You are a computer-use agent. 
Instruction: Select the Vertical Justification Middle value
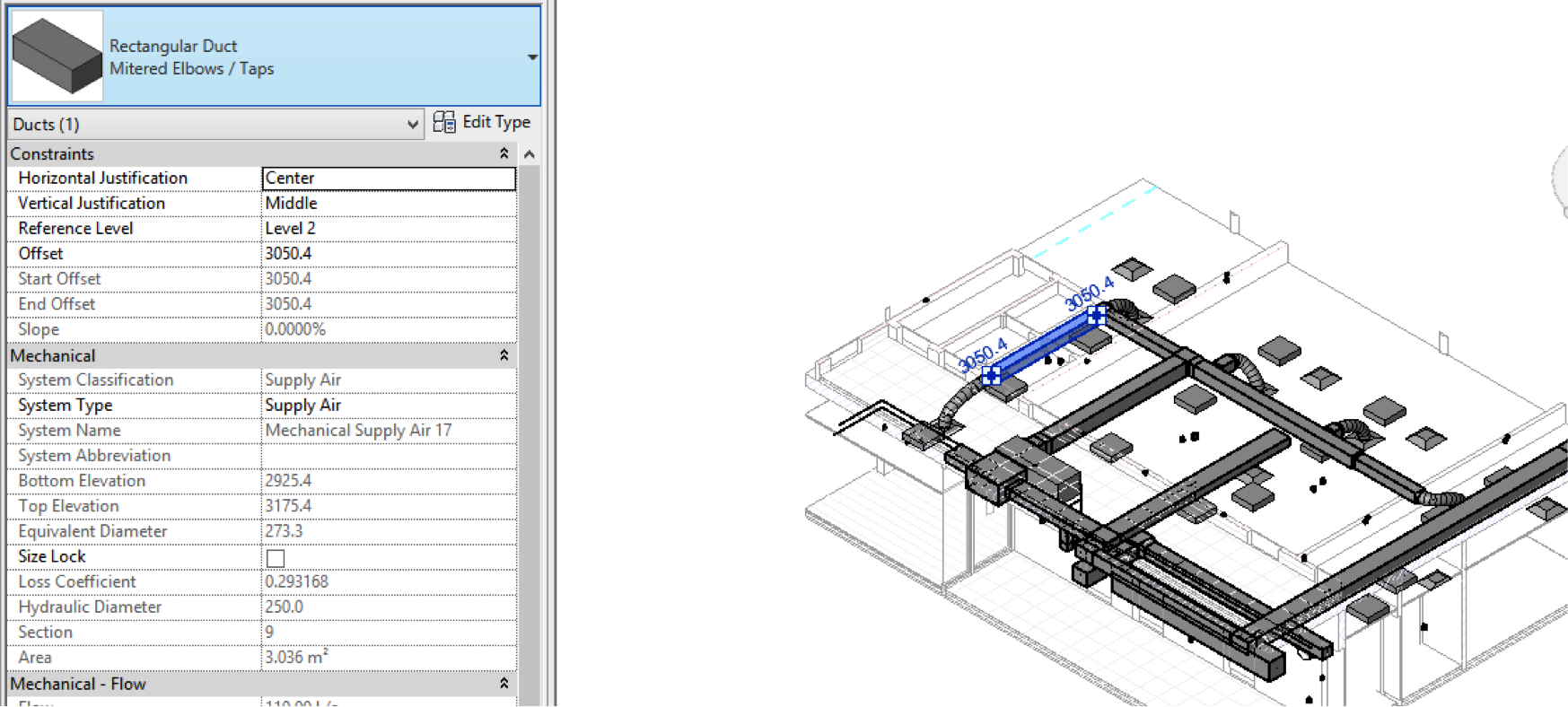(x=388, y=204)
